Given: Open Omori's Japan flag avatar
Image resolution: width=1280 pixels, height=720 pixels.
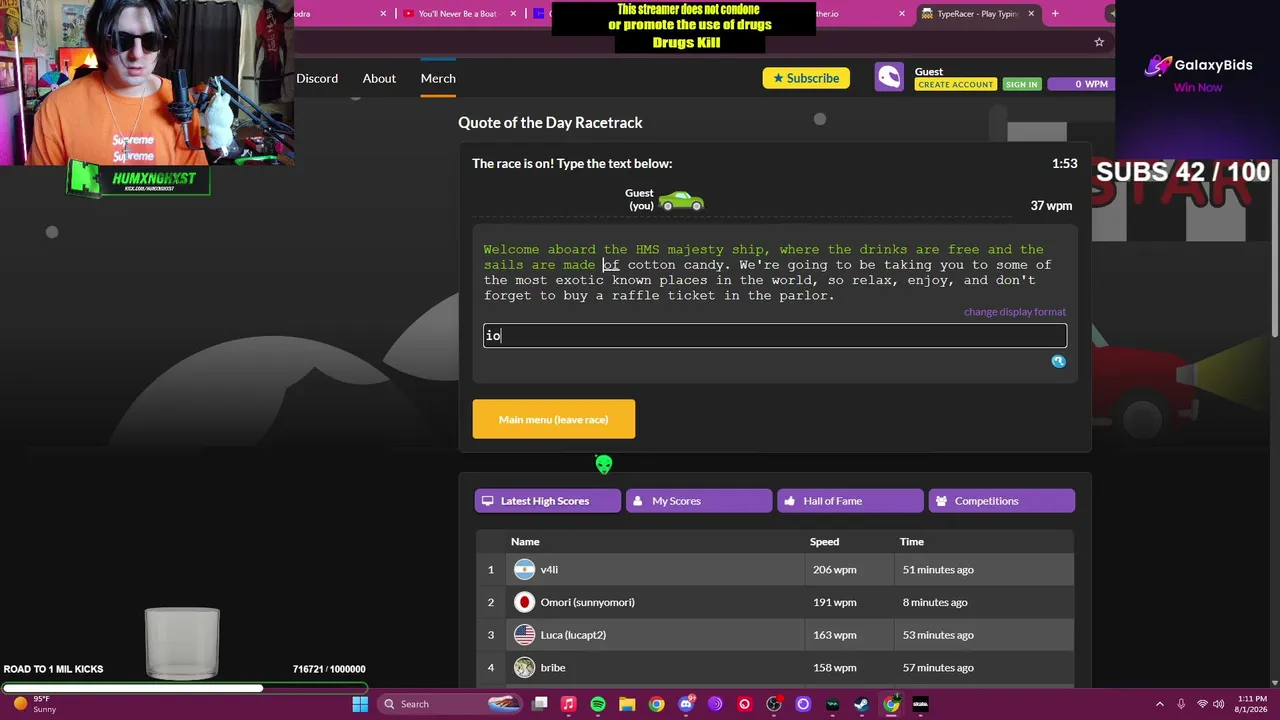Looking at the screenshot, I should tap(525, 602).
